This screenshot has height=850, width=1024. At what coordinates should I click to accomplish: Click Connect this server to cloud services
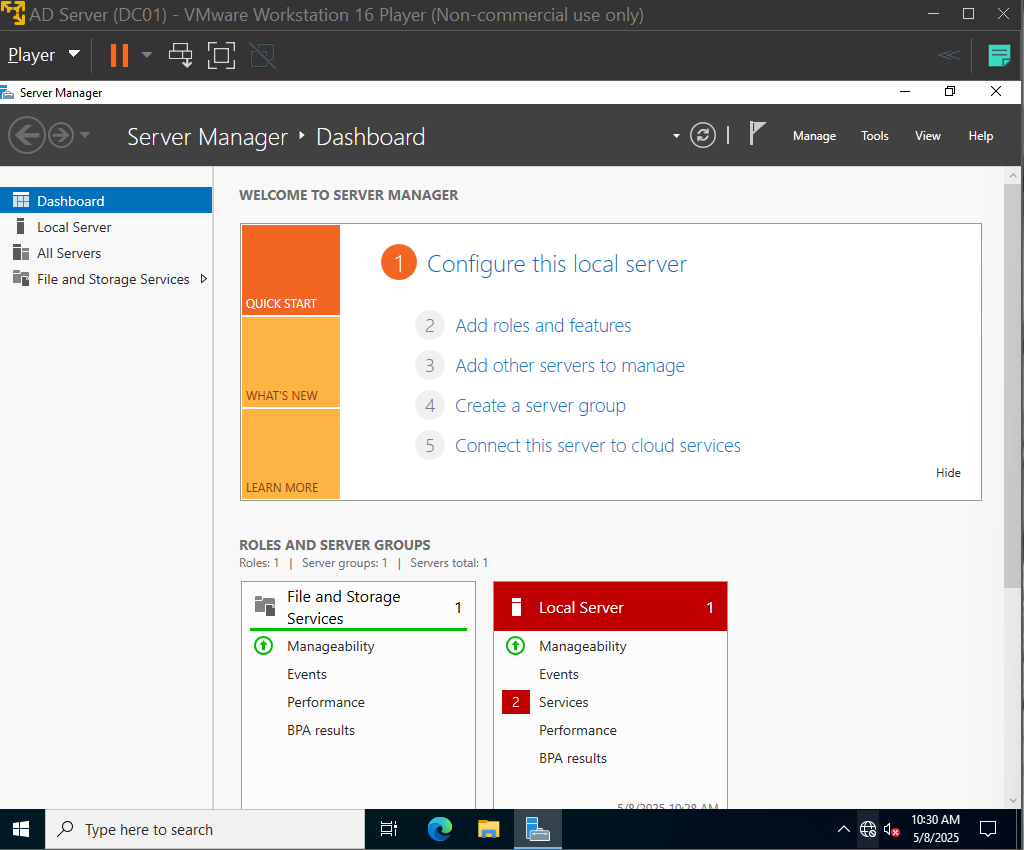(598, 445)
